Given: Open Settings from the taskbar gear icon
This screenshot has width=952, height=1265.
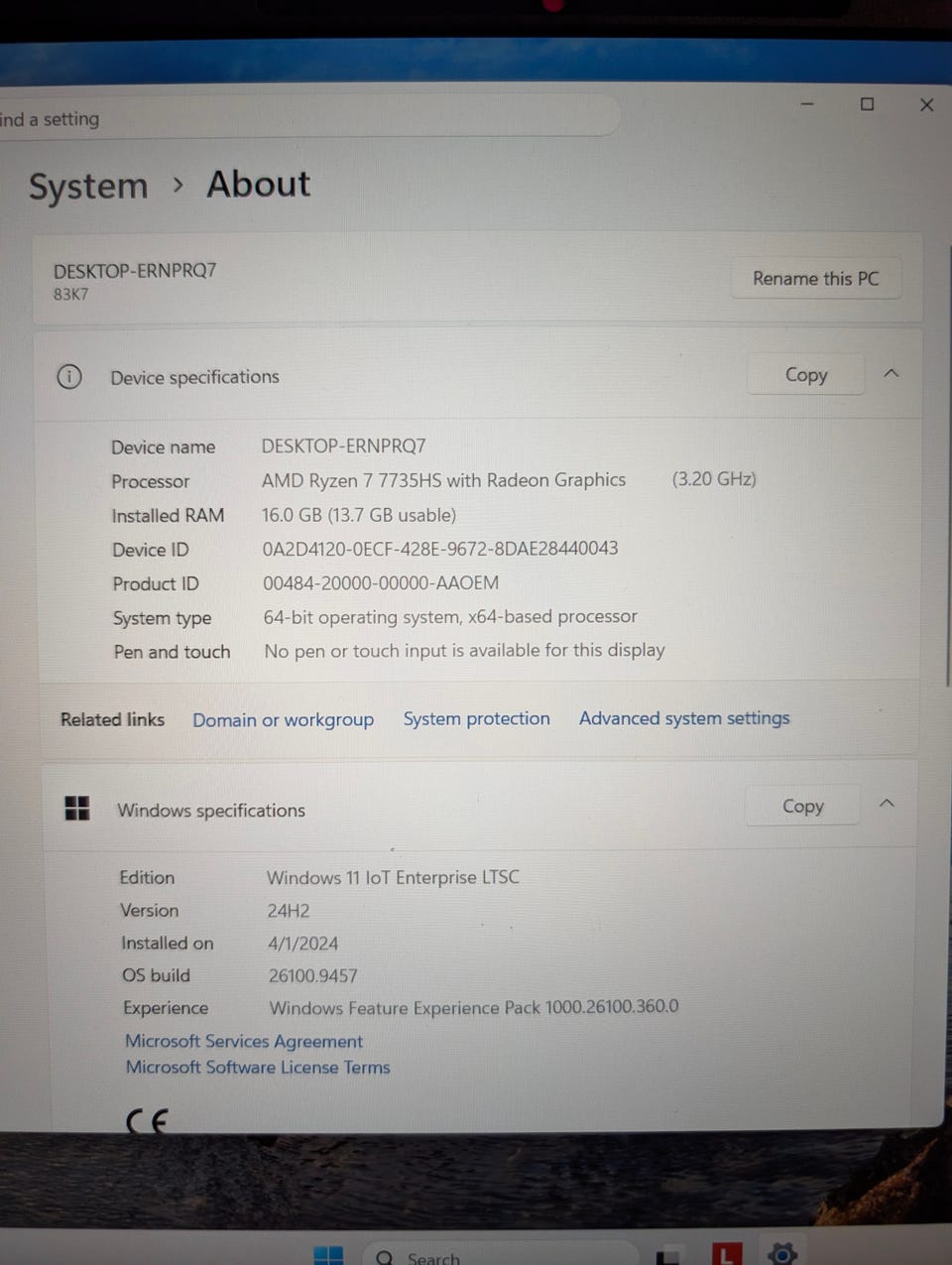Looking at the screenshot, I should coord(782,1254).
